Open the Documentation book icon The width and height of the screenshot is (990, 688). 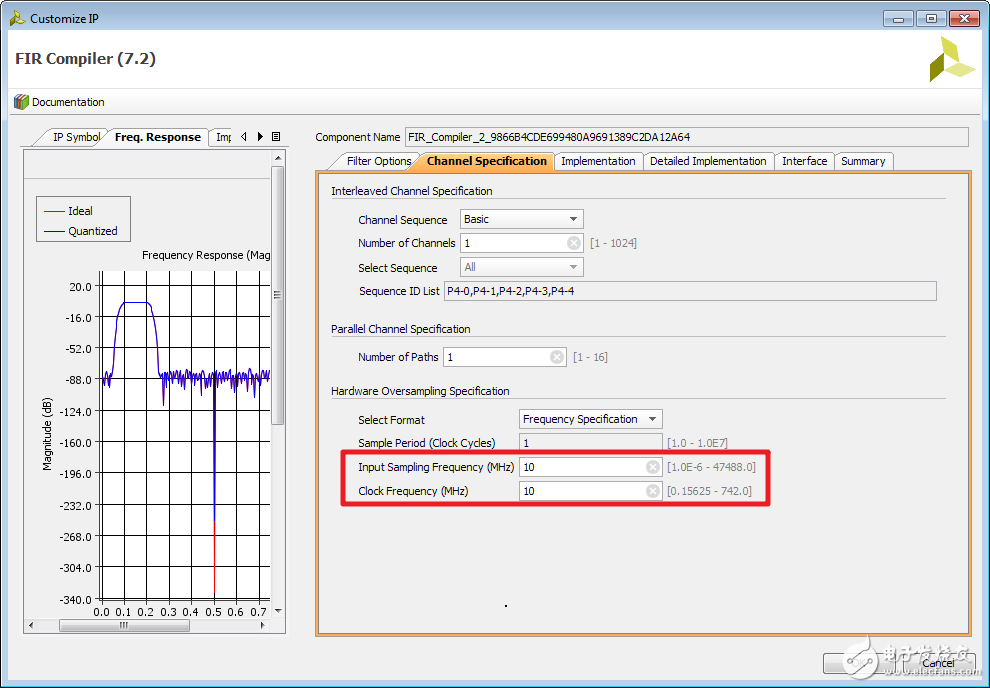(21, 102)
